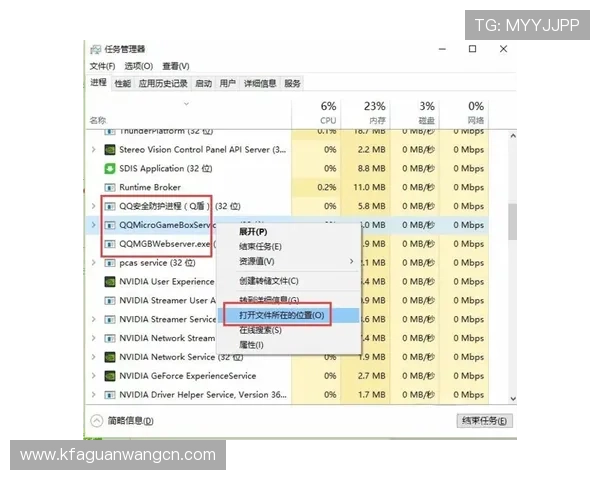This screenshot has width=600, height=480.
Task: Expand the NVIDIA Streamer Service row
Action: [x=94, y=319]
